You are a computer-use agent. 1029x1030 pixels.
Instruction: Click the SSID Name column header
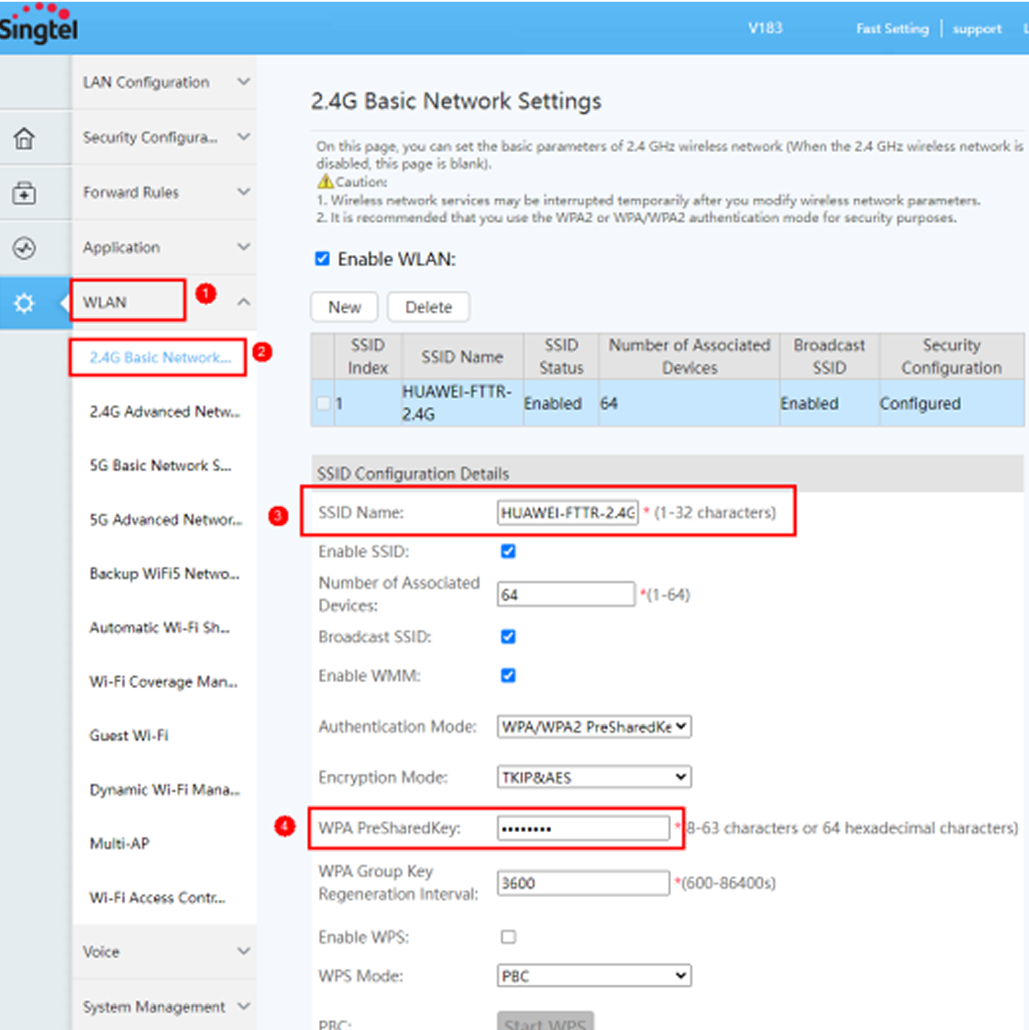462,357
